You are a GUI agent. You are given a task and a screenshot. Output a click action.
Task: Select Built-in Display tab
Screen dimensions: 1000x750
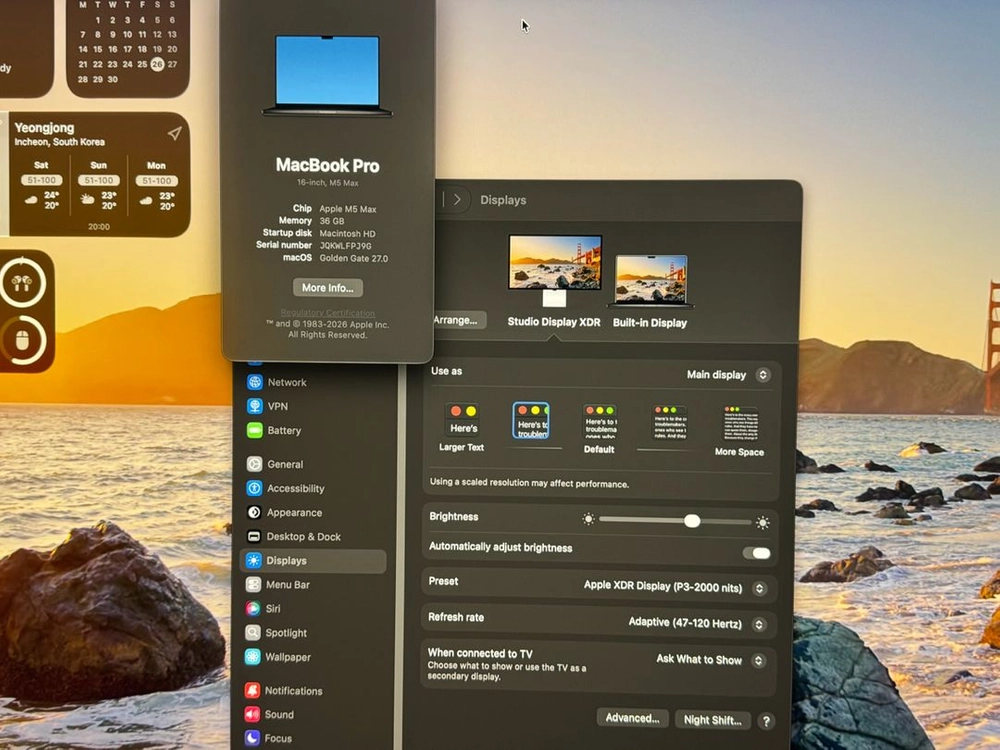point(650,291)
